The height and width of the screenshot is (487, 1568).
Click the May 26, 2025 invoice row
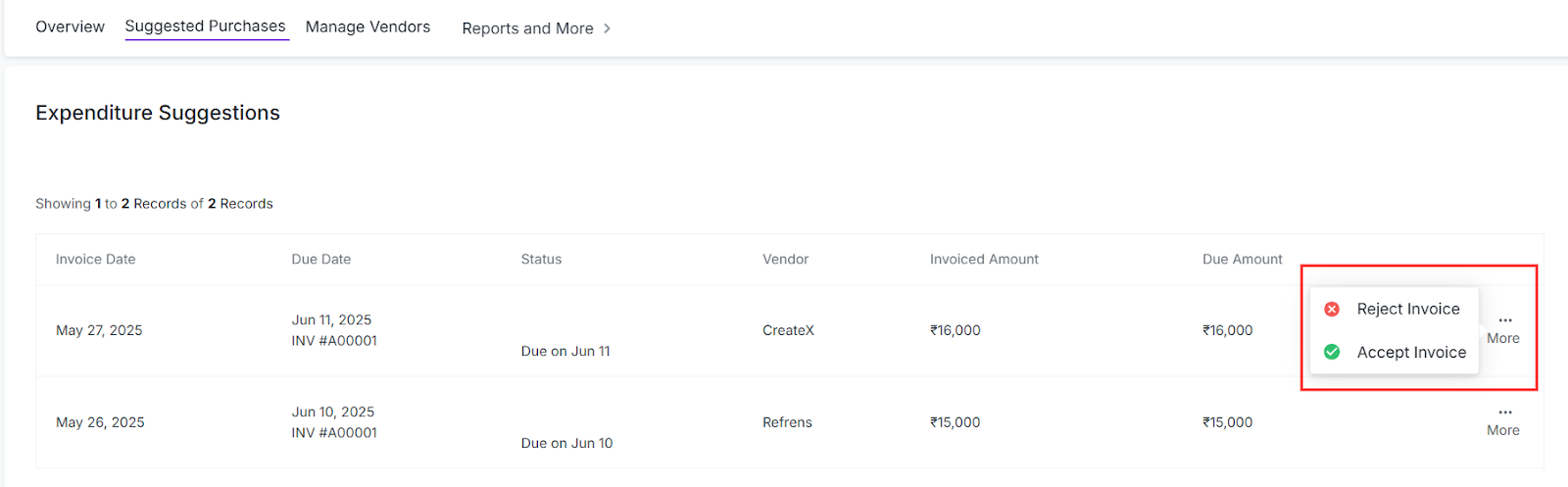pyautogui.click(x=100, y=423)
